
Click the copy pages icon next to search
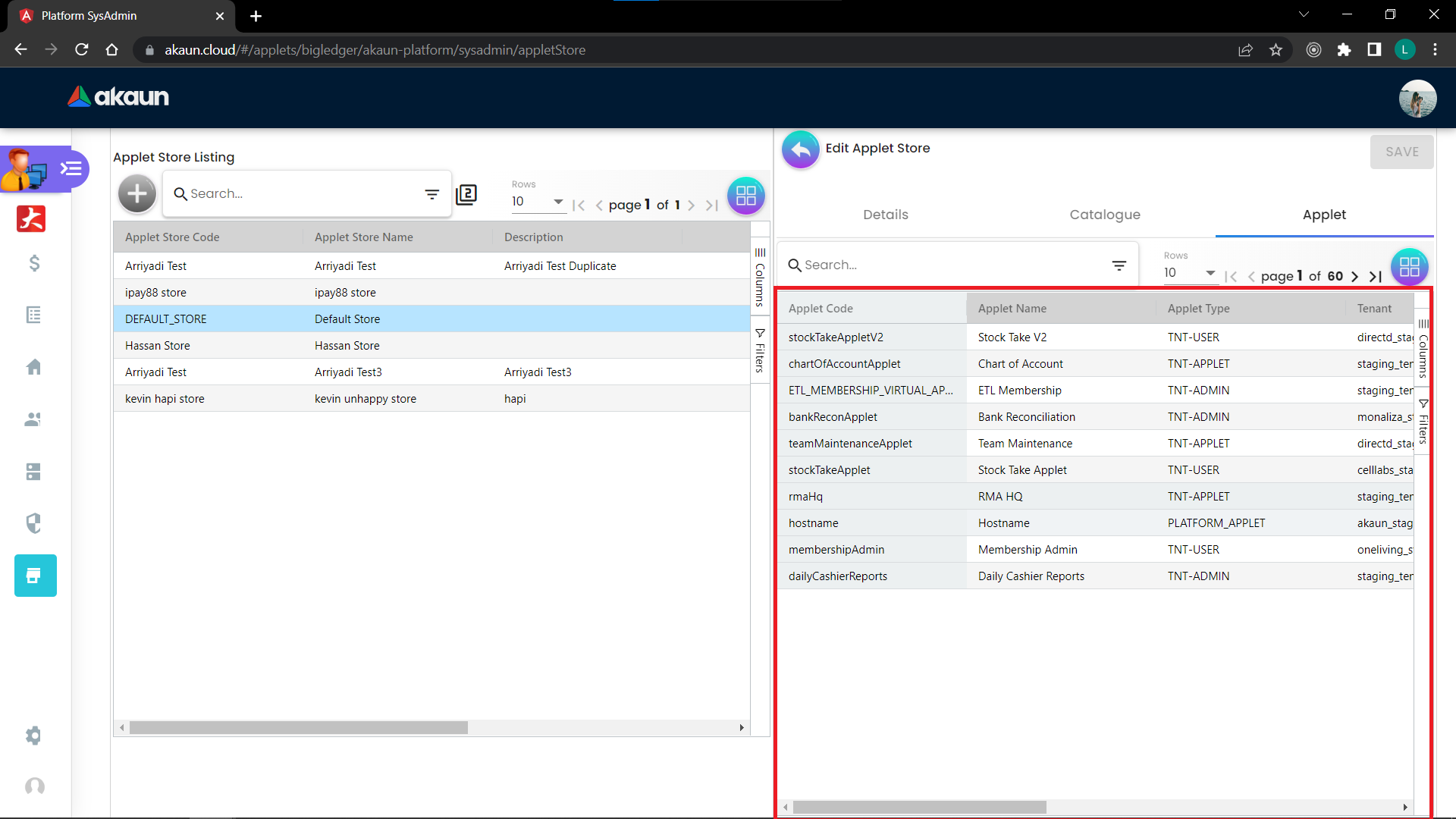tap(466, 195)
